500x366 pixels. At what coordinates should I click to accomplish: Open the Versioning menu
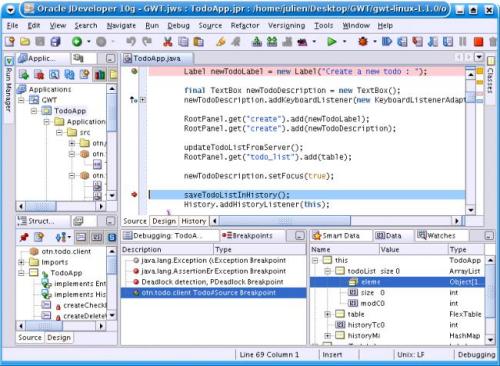[286, 26]
